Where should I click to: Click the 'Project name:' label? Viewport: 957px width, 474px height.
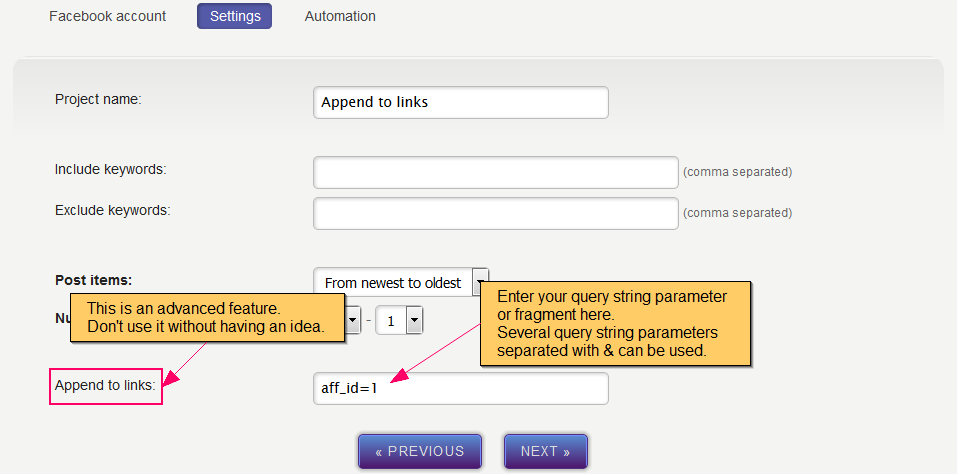point(98,99)
